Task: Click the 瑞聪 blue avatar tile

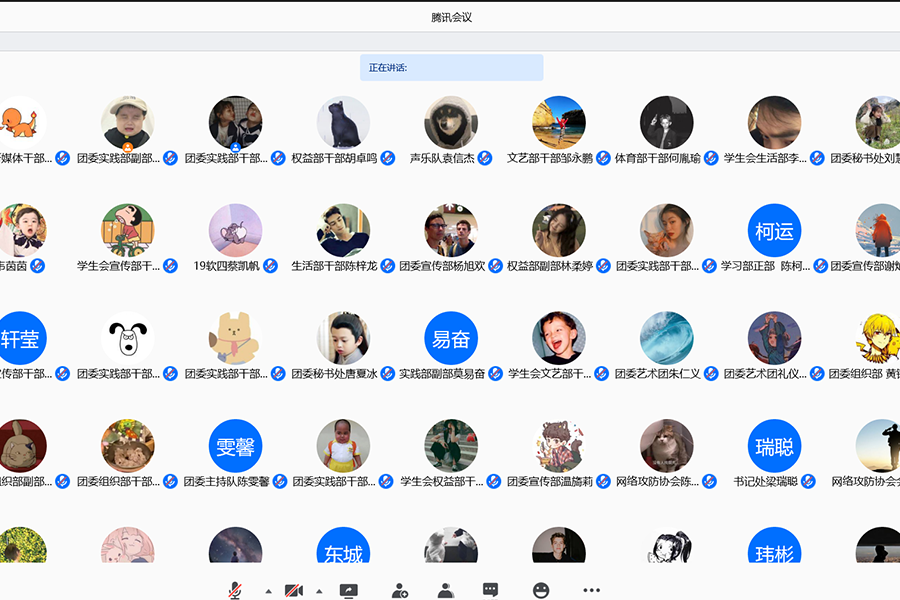Action: [x=774, y=446]
